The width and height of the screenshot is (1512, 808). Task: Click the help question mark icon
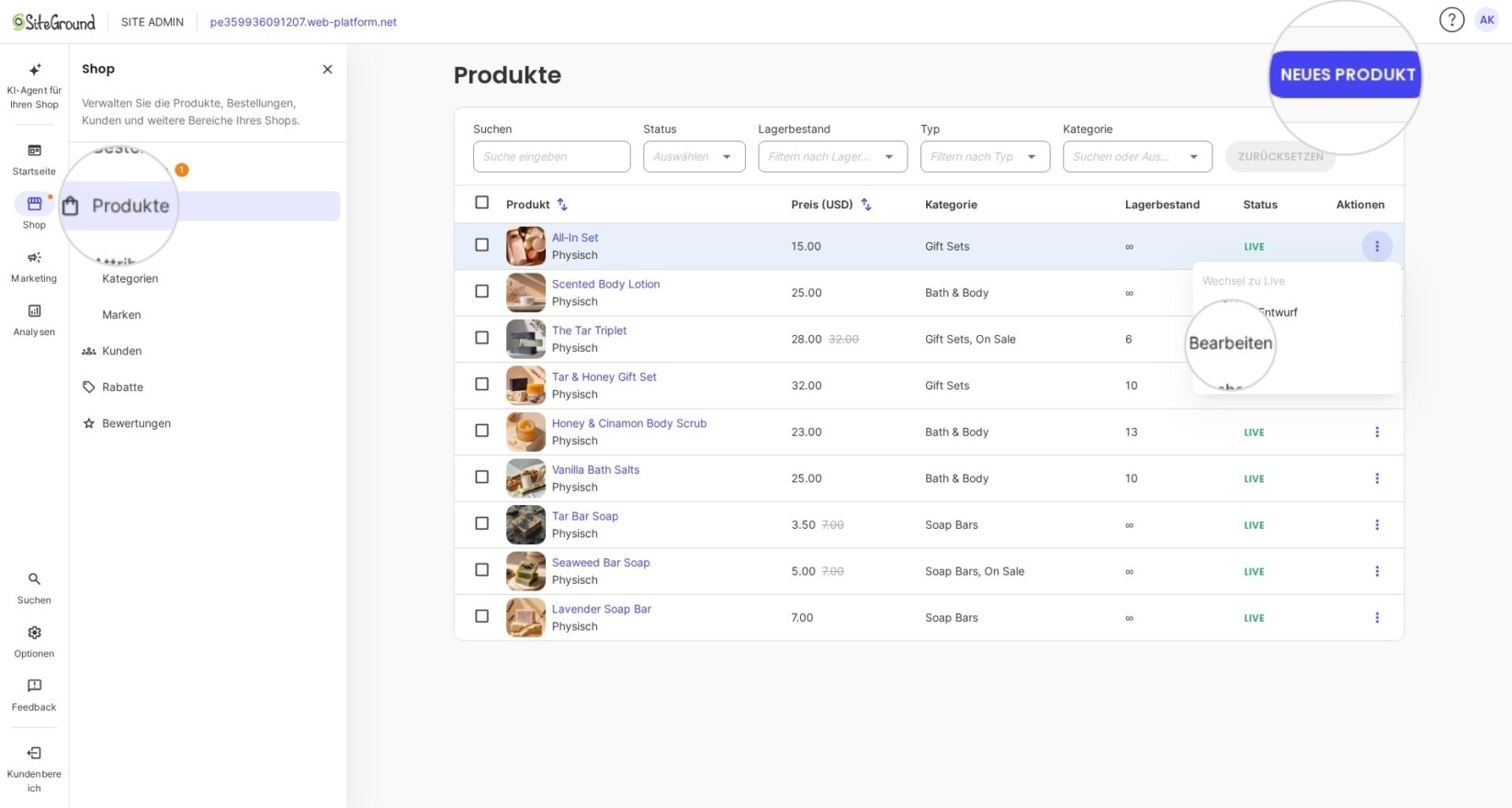click(1451, 19)
